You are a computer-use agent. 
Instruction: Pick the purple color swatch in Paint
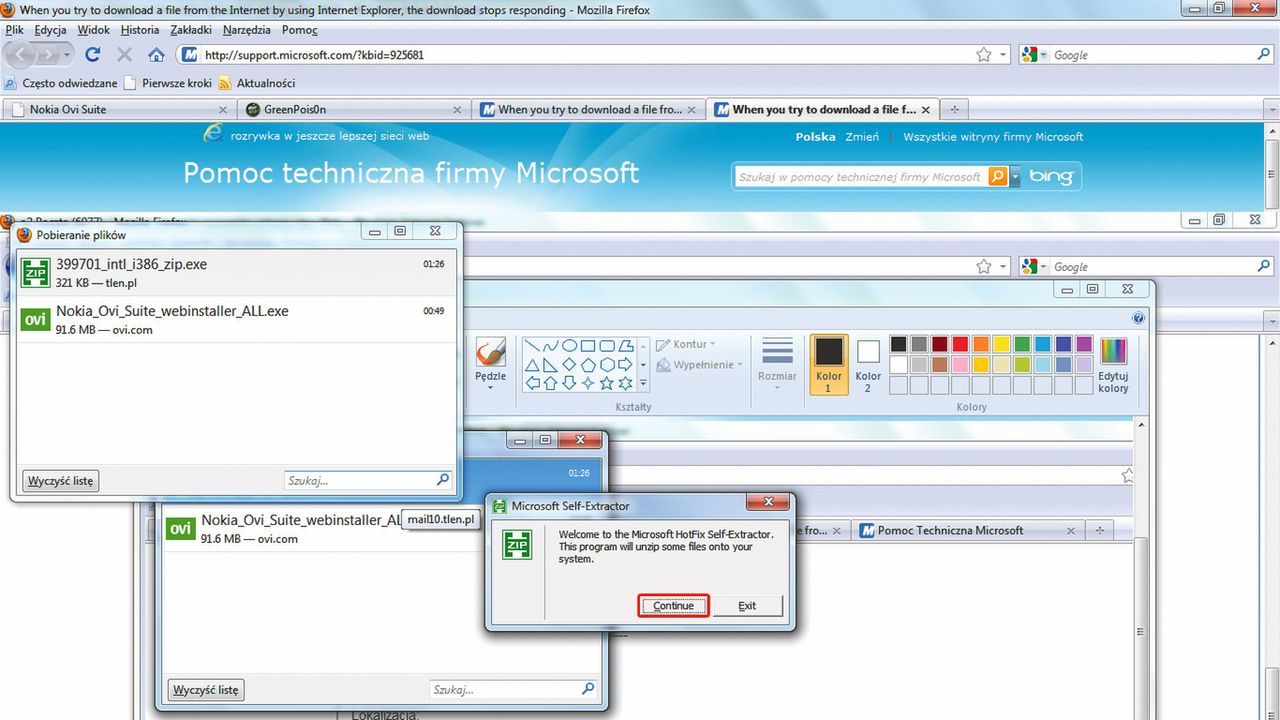1084,344
